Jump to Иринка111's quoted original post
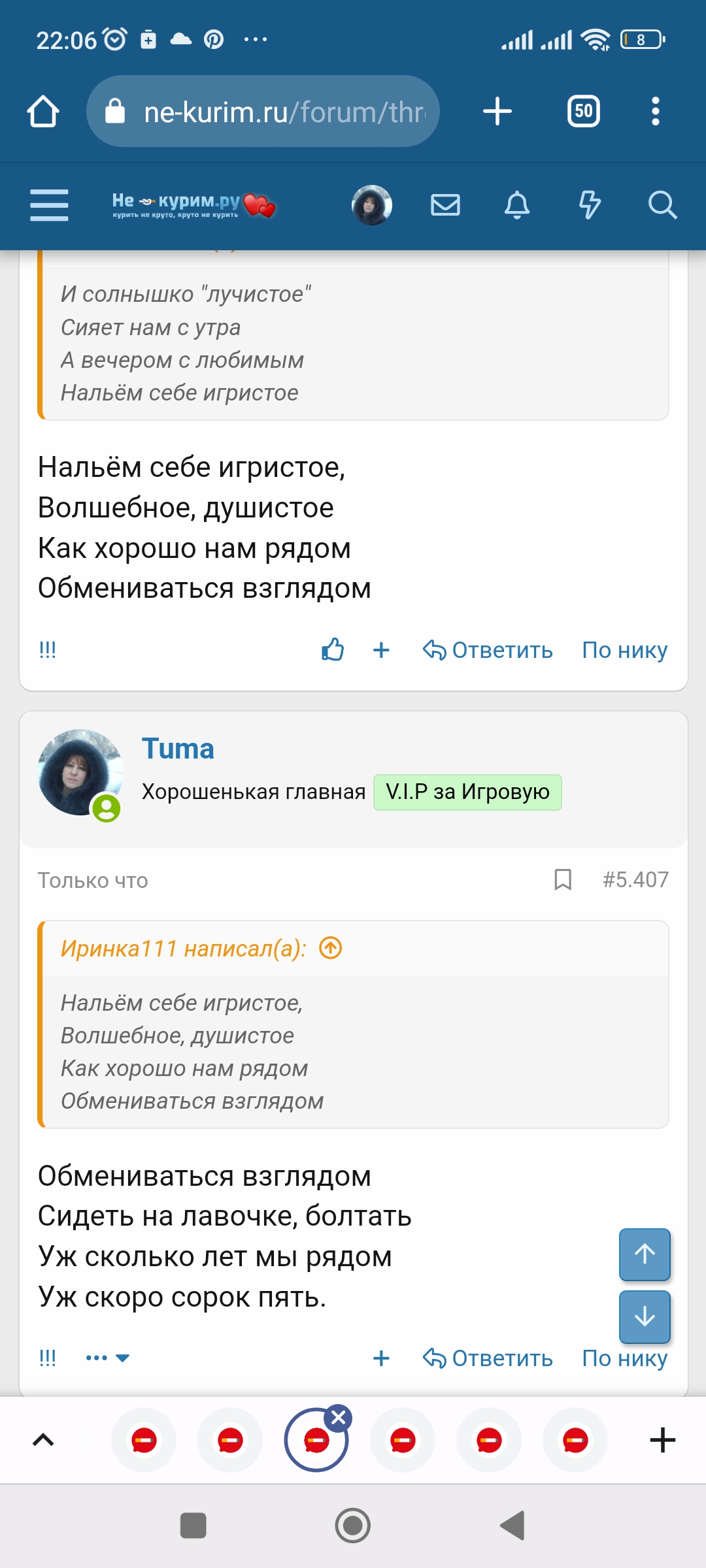This screenshot has height=1568, width=706. [x=331, y=948]
